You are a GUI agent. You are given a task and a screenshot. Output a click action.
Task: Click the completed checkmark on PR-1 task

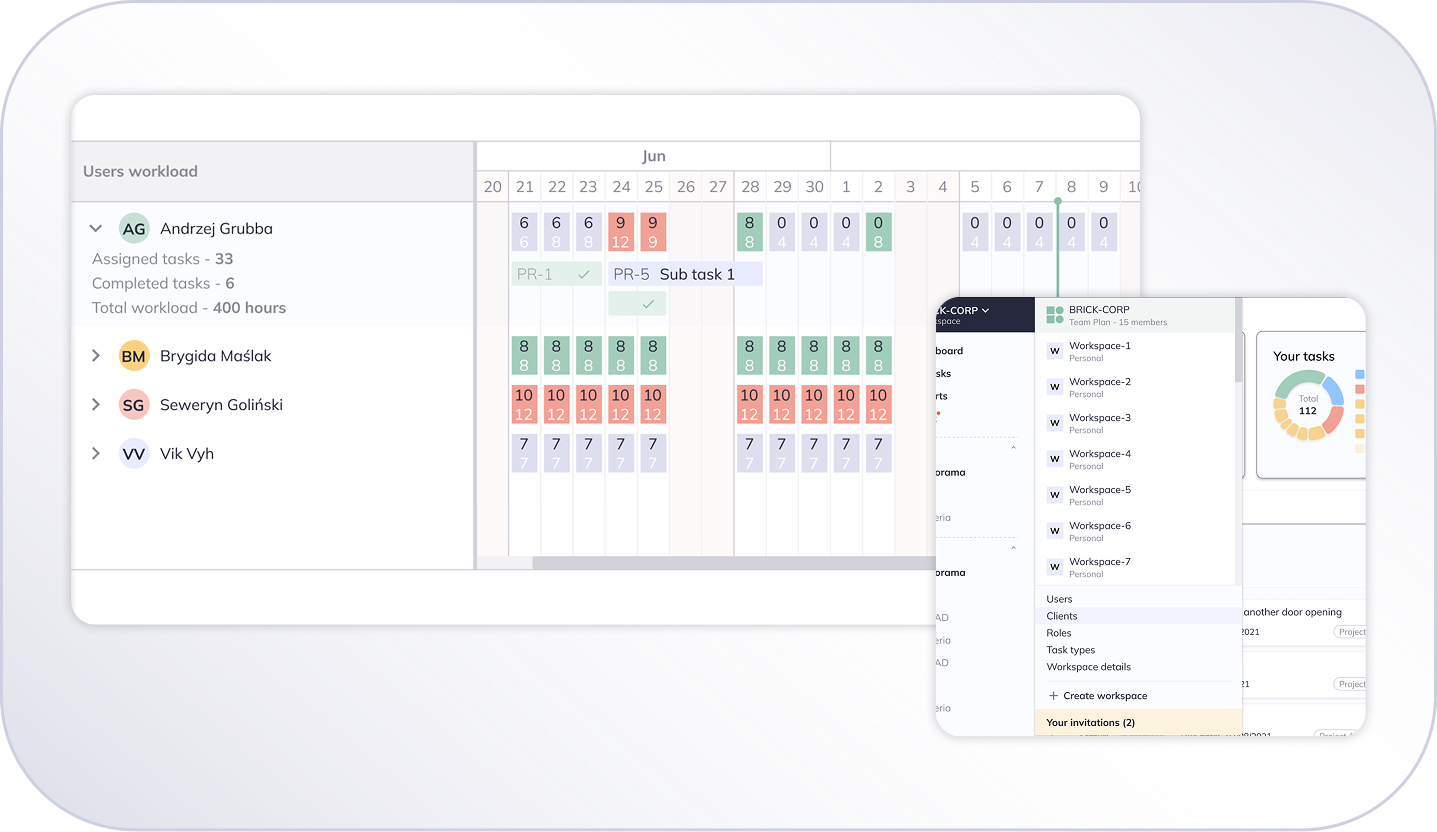(x=584, y=274)
